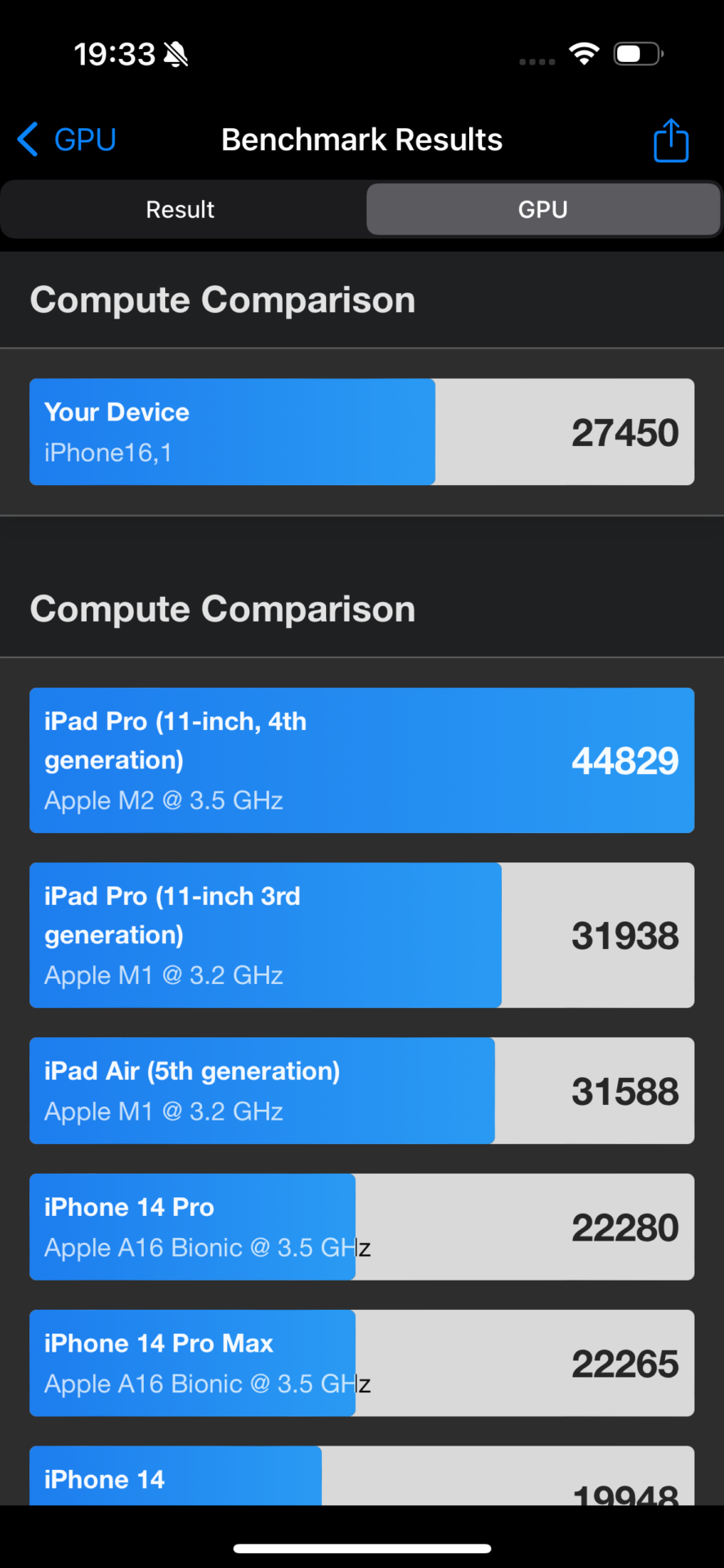Tap the 19:33 clock

[114, 55]
